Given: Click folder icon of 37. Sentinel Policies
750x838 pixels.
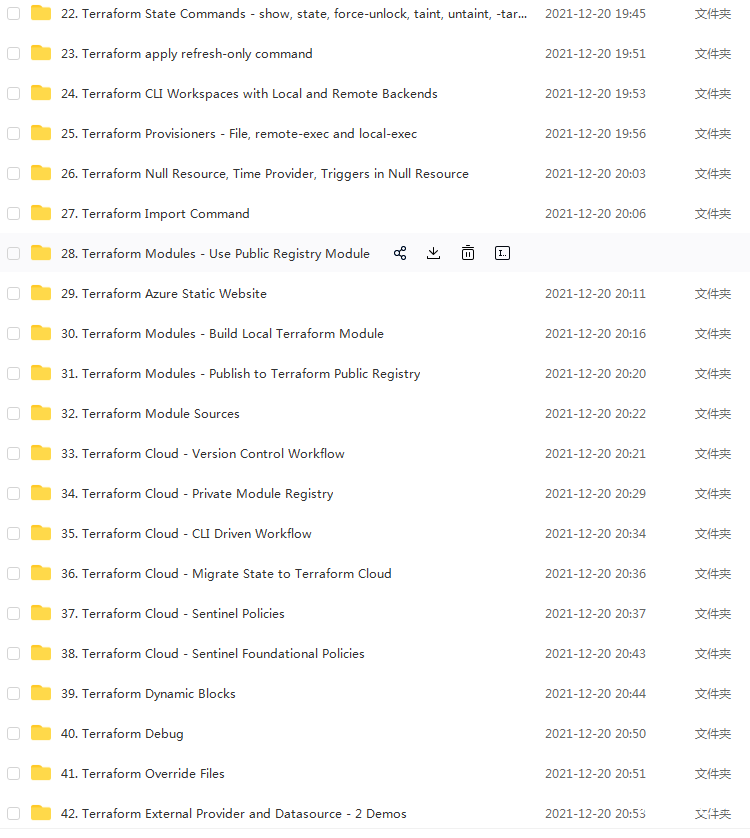Looking at the screenshot, I should (x=41, y=613).
